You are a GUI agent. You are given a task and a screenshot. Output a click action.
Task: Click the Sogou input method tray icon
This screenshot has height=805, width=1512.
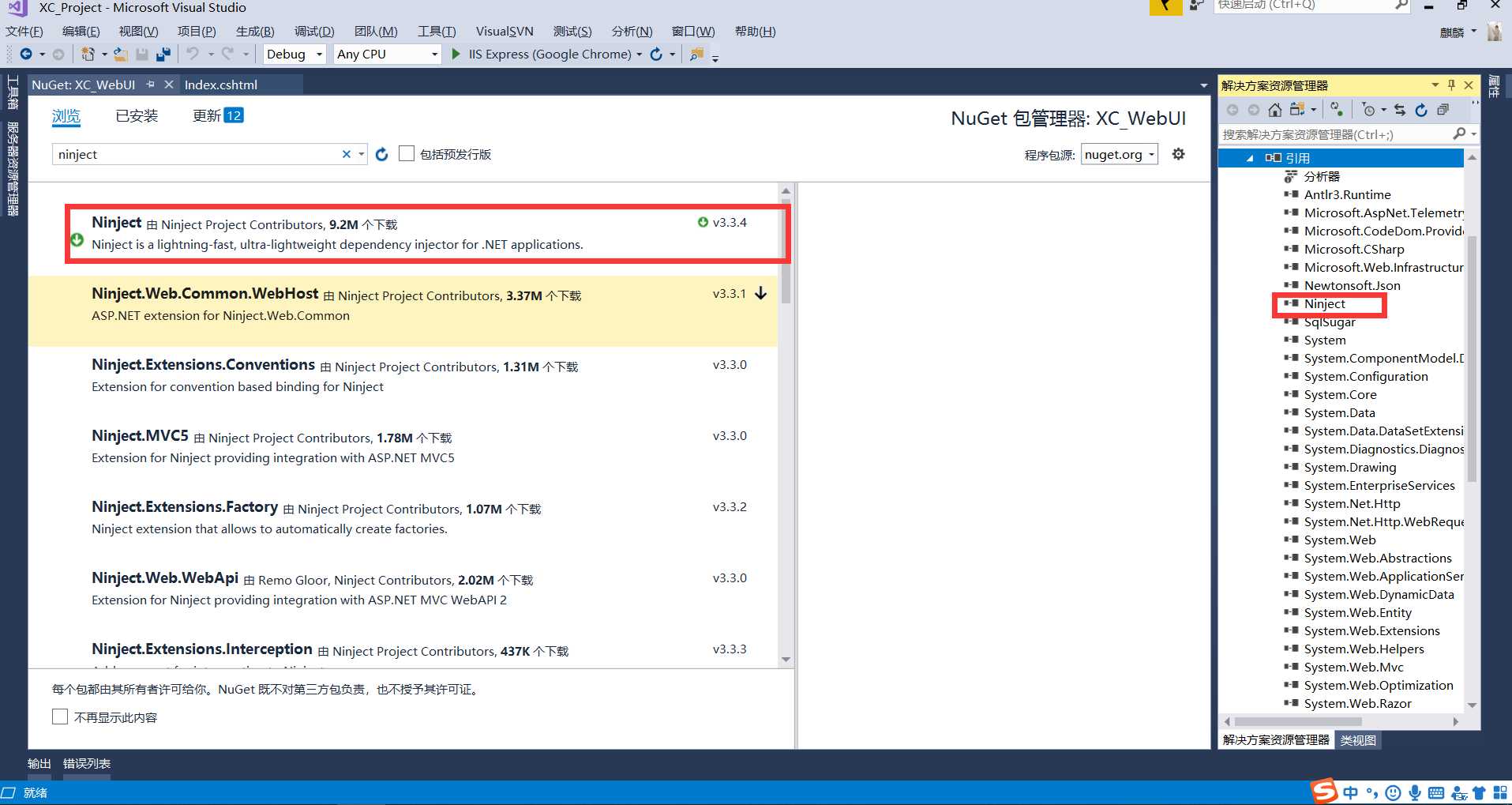point(1325,791)
